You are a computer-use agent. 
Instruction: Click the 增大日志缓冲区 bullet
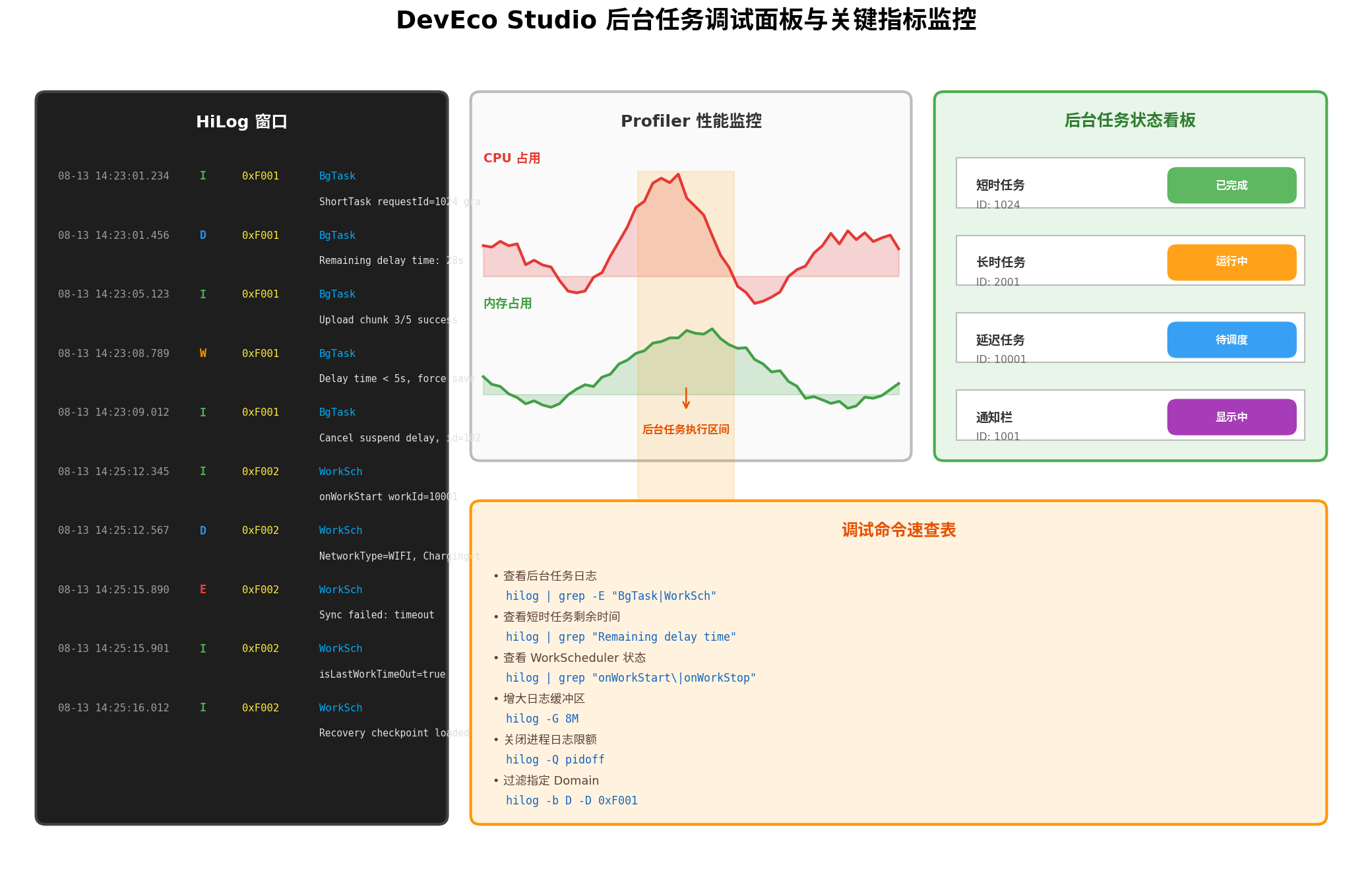539,699
